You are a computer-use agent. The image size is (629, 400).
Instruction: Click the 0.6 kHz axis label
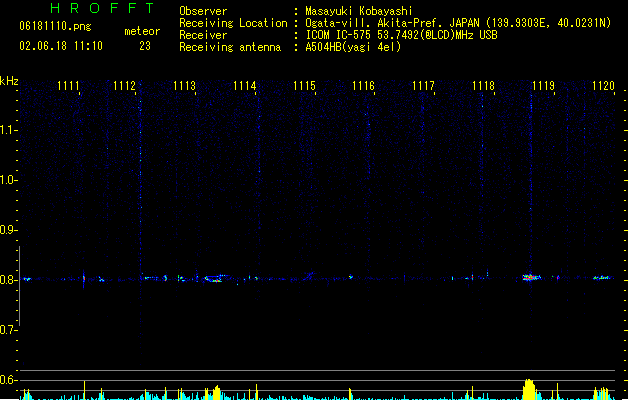(x=8, y=380)
